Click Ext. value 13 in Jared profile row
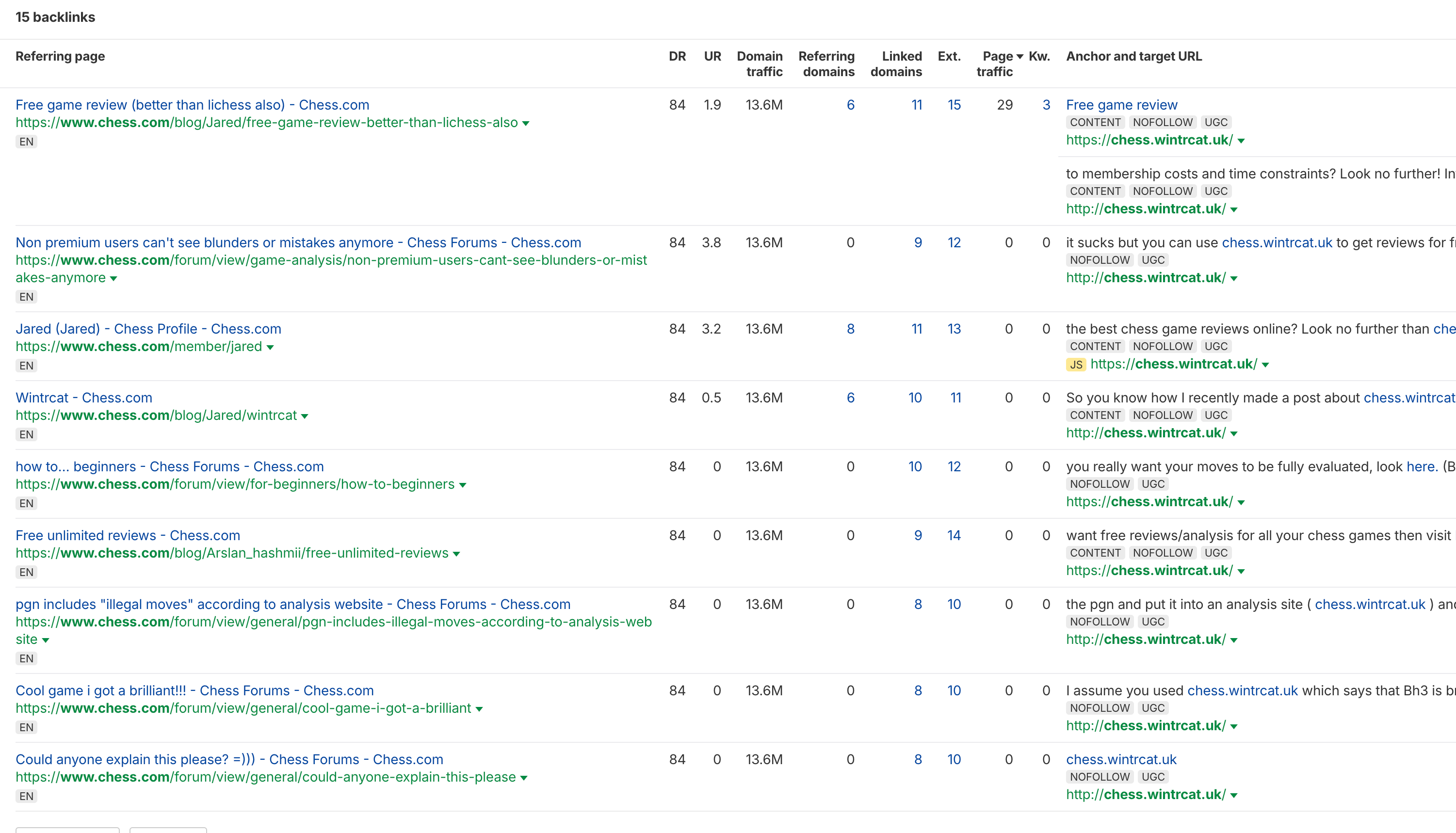 point(954,329)
